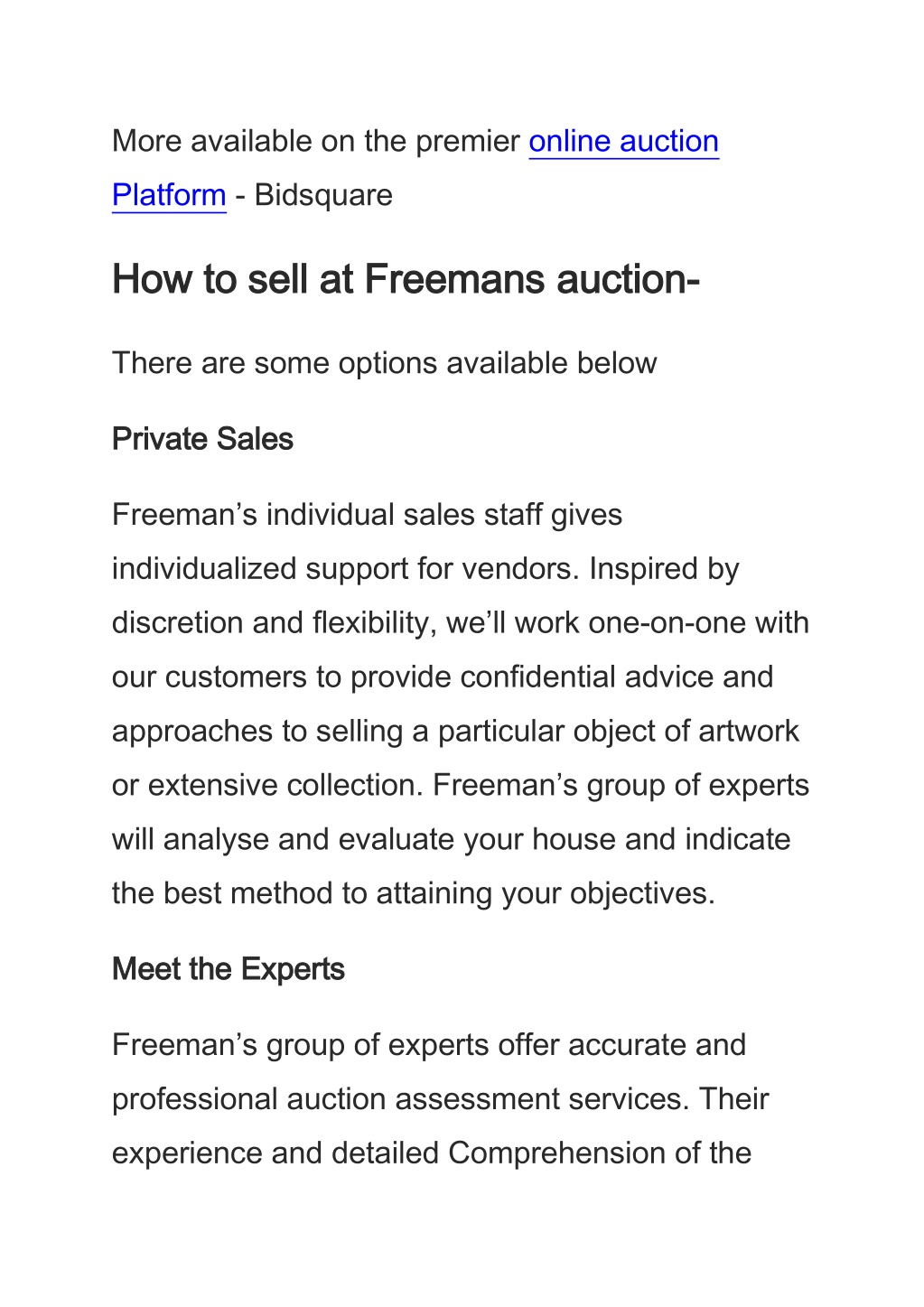Click the word 'Bidsquare' after the link
Image resolution: width=924 pixels, height=1307 pixels.
point(323,195)
